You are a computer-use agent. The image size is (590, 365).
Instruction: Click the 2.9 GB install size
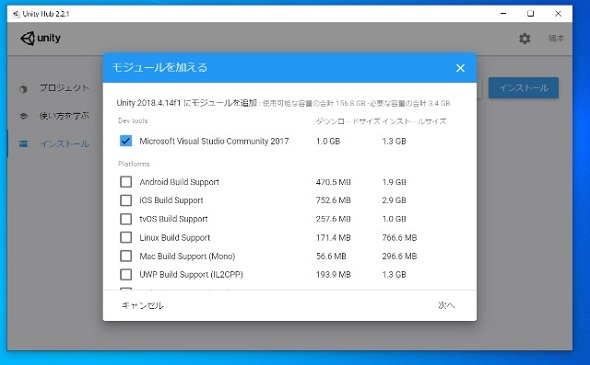coord(394,200)
